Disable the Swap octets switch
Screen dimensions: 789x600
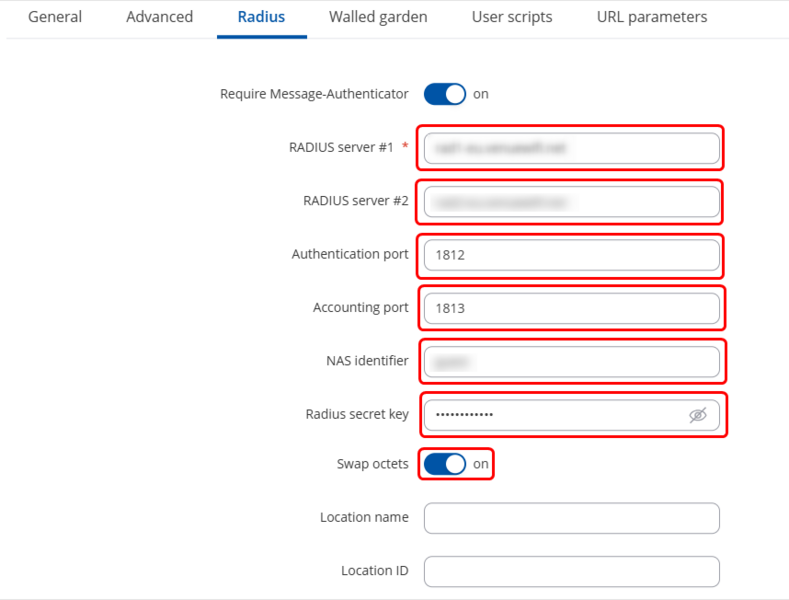point(445,464)
